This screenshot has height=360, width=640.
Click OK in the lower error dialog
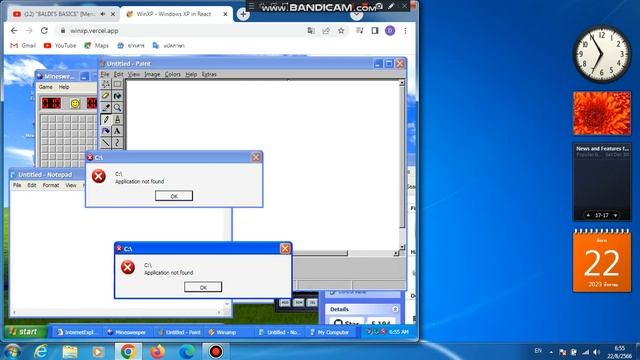click(203, 287)
